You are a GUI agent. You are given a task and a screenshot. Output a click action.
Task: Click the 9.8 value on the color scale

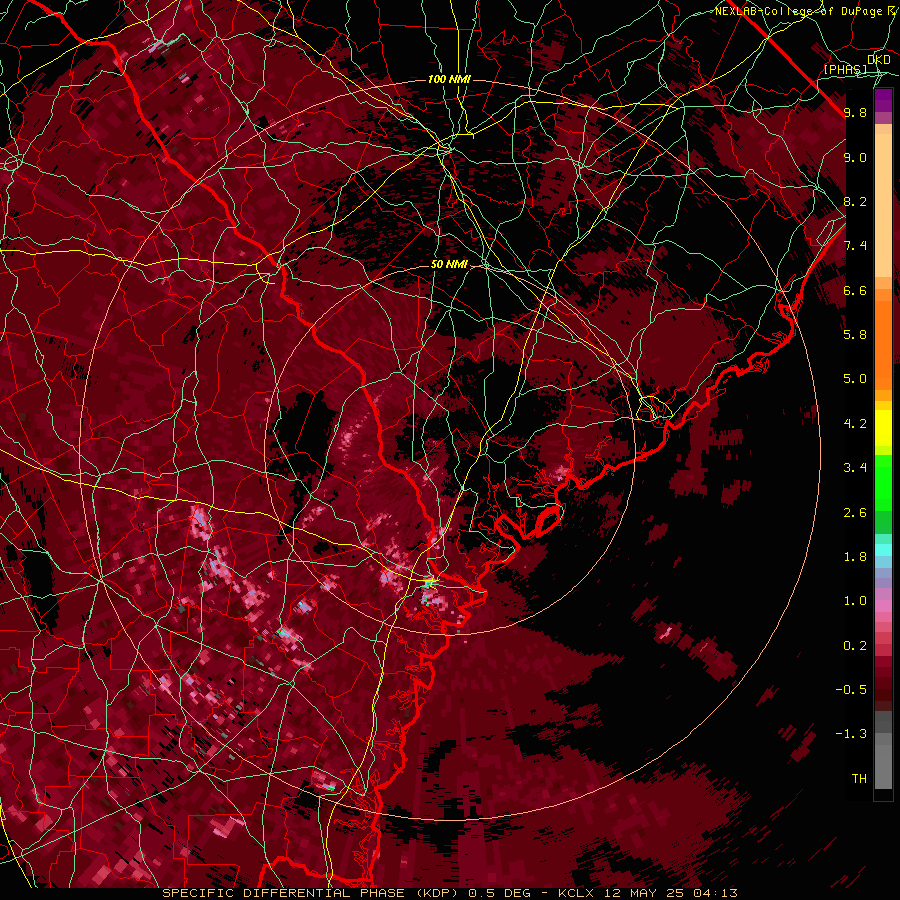(855, 112)
